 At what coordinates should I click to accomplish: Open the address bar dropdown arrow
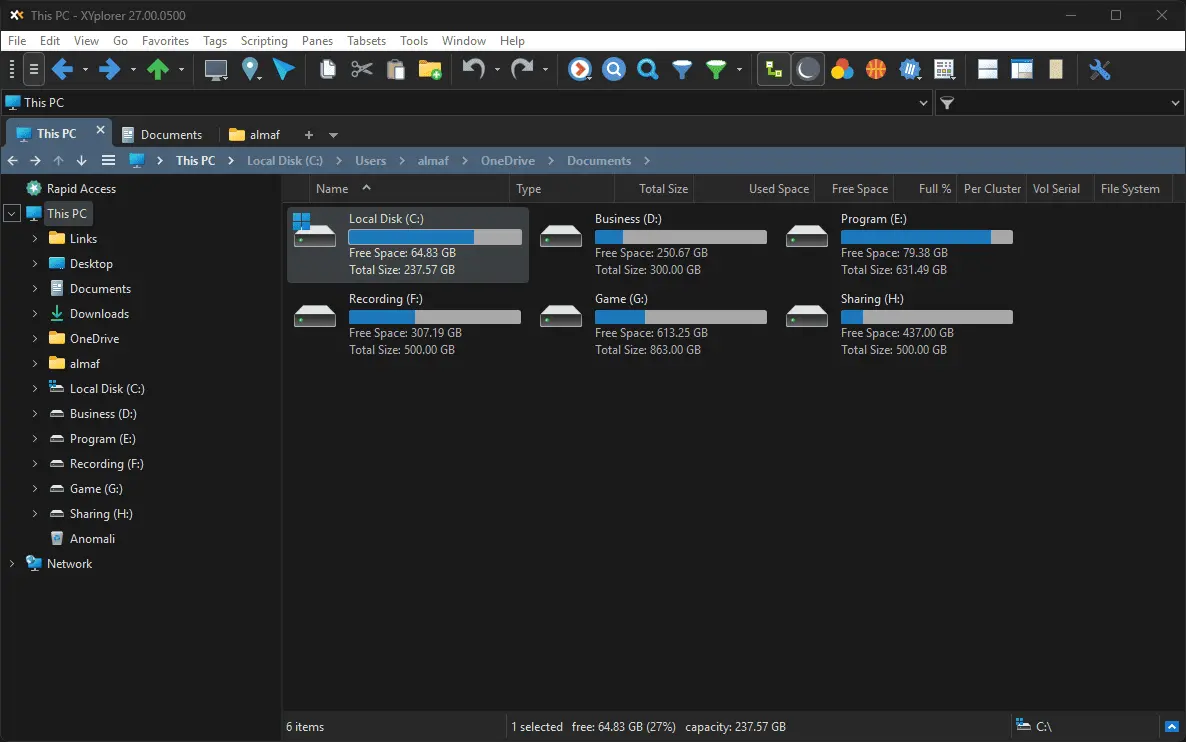pyautogui.click(x=924, y=103)
